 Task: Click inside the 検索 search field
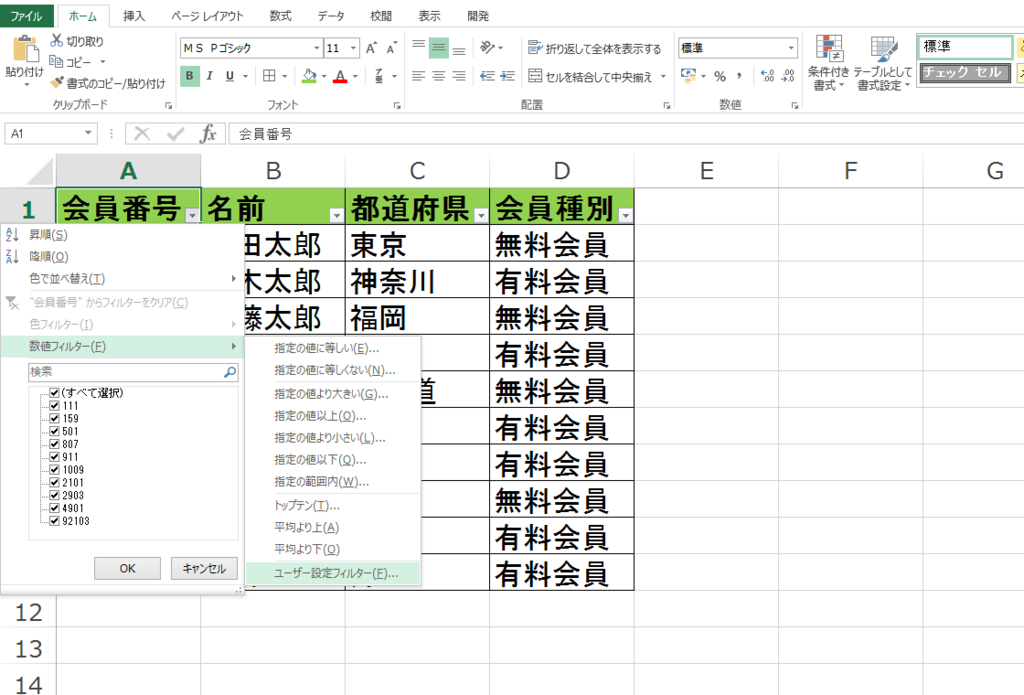tap(120, 371)
